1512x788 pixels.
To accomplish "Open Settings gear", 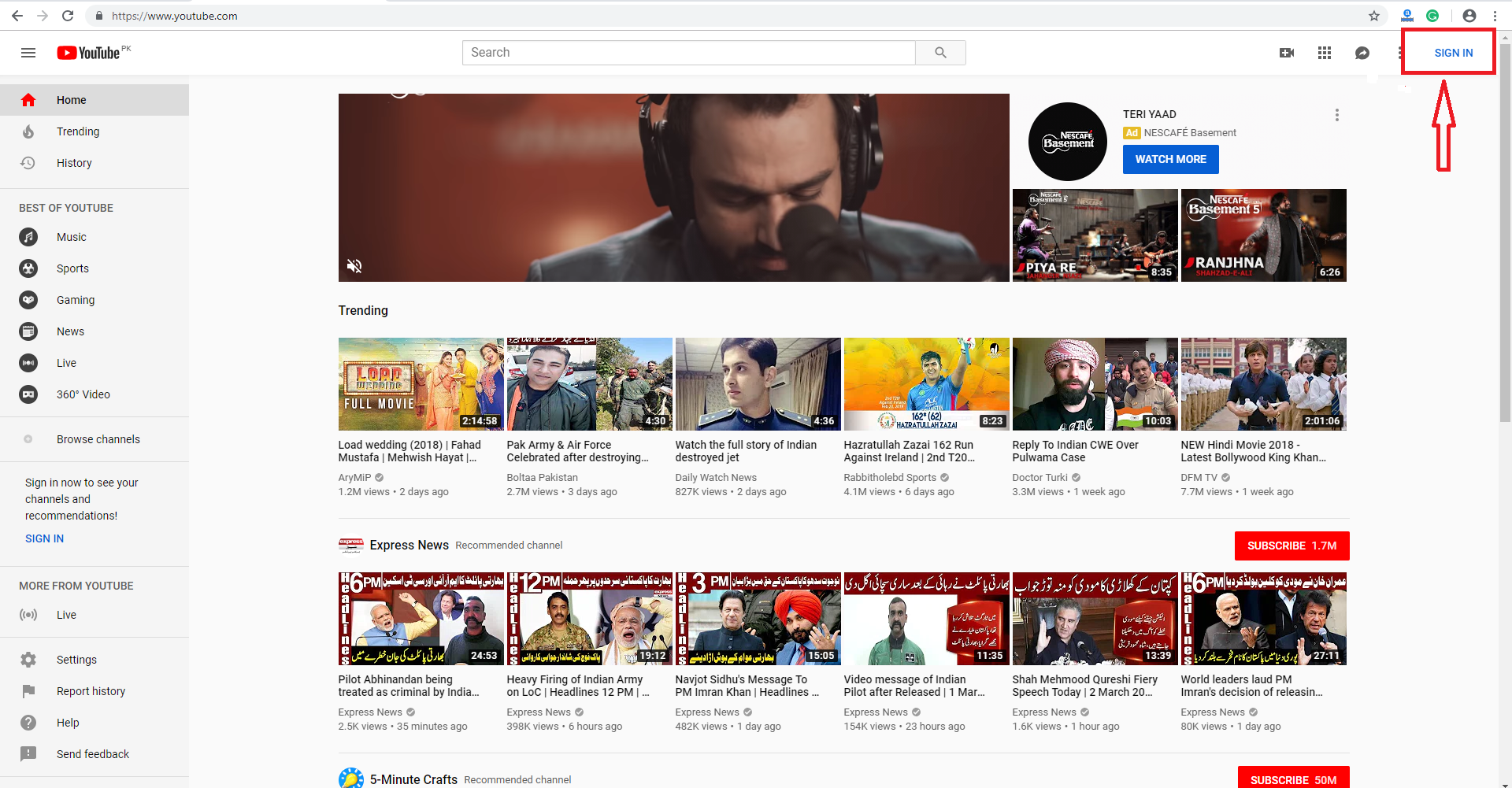I will coord(28,660).
